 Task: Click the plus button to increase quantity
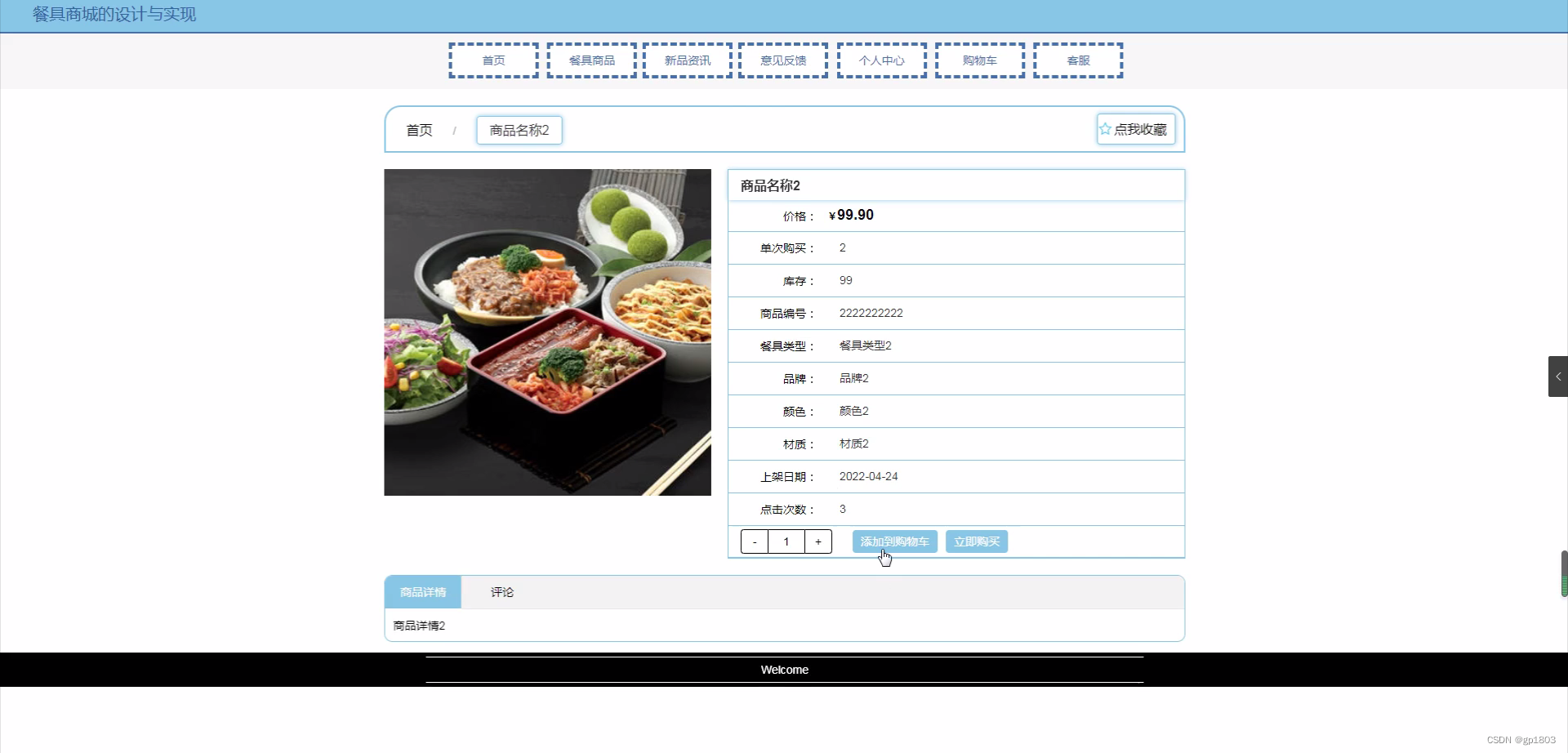pyautogui.click(x=818, y=541)
